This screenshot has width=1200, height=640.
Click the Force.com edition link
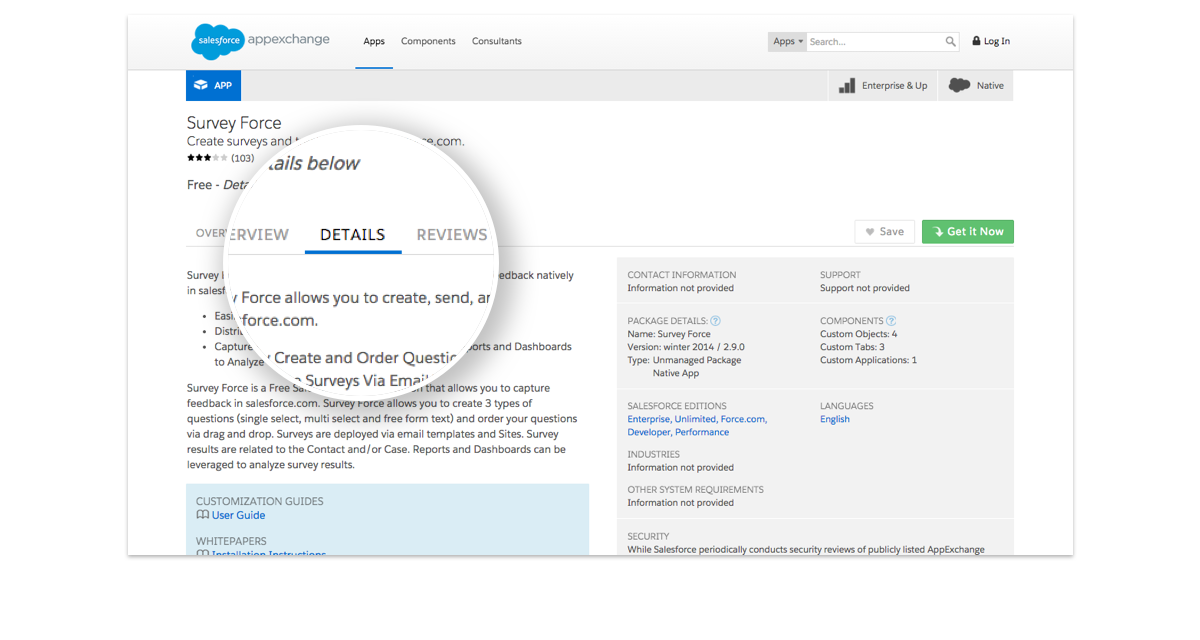tap(744, 419)
